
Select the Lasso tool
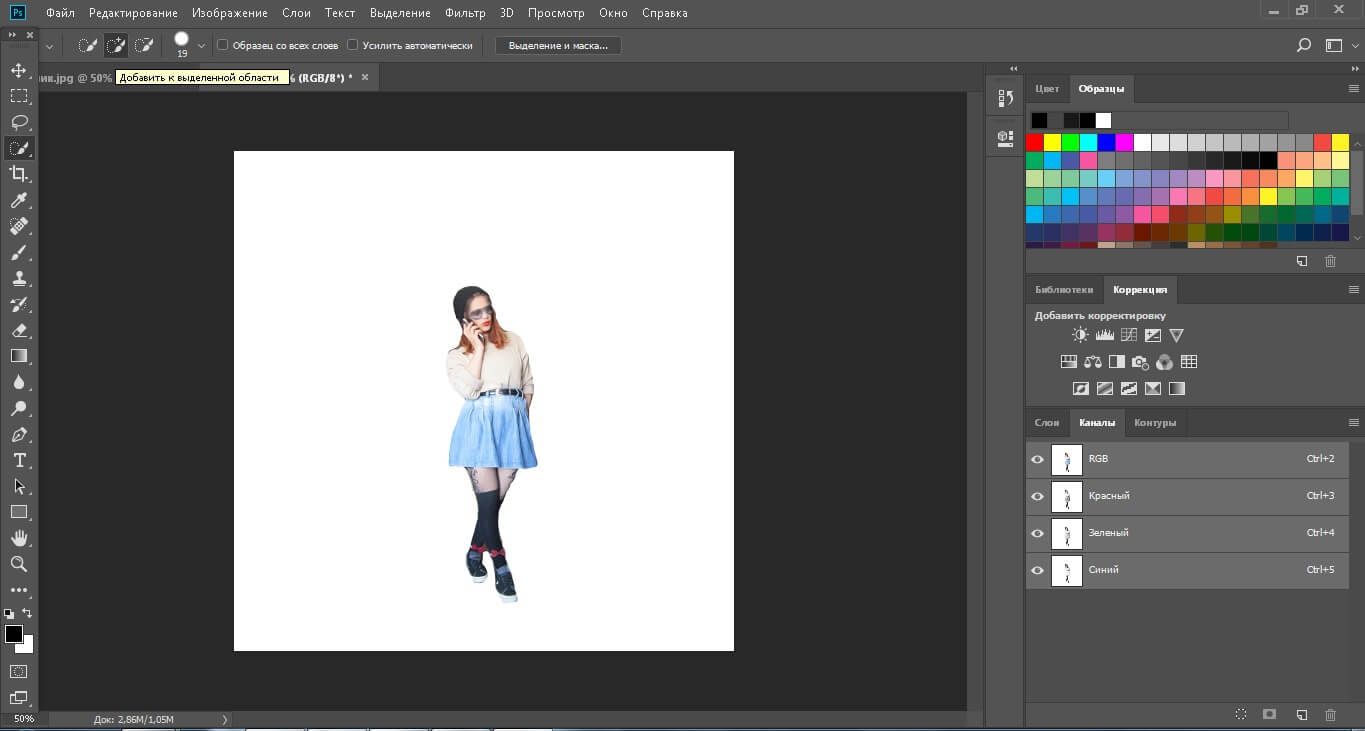point(18,122)
